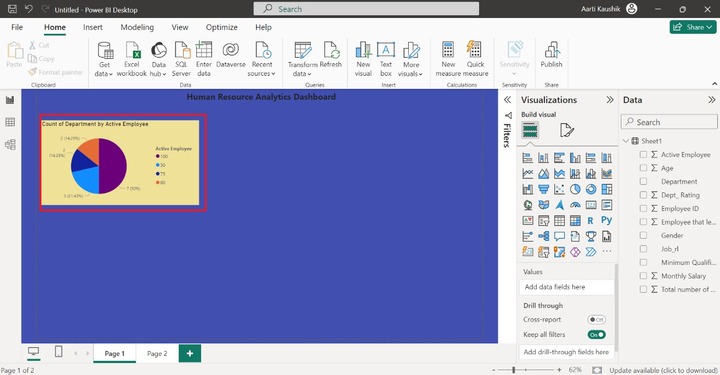Import from an Excel workbook
The width and height of the screenshot is (720, 375).
132,60
